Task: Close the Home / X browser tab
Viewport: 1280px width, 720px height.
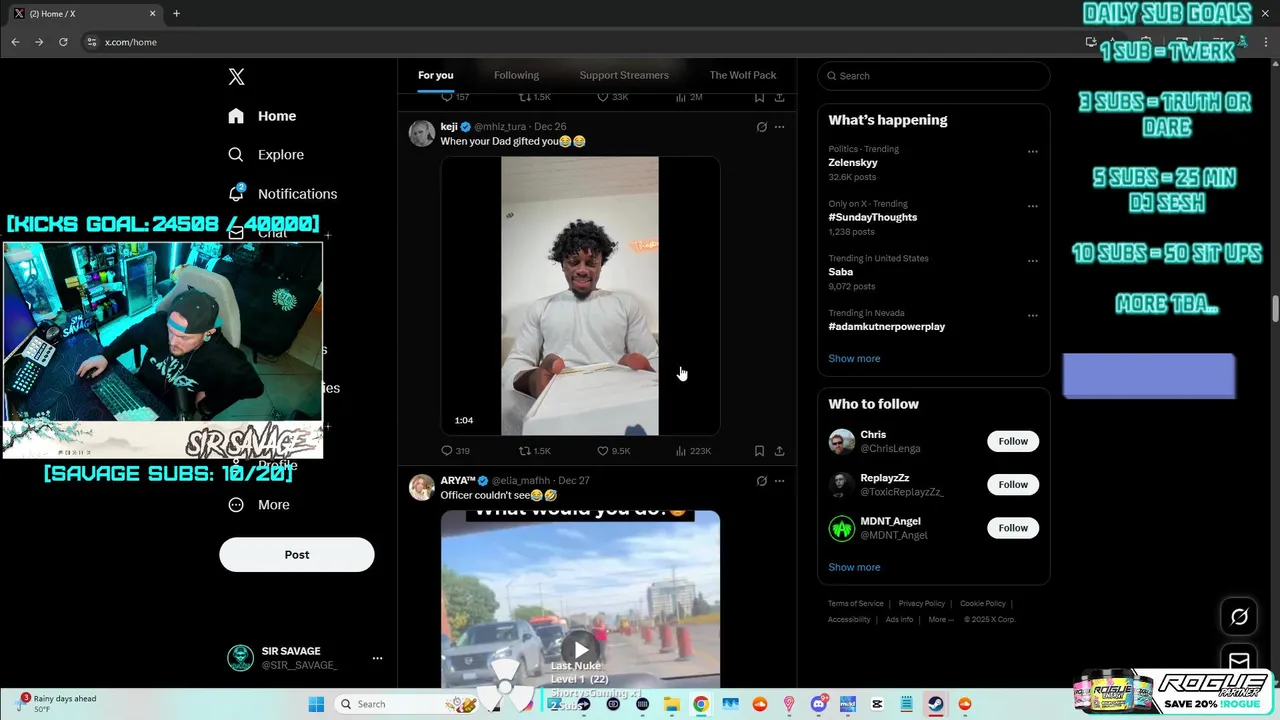Action: click(152, 13)
